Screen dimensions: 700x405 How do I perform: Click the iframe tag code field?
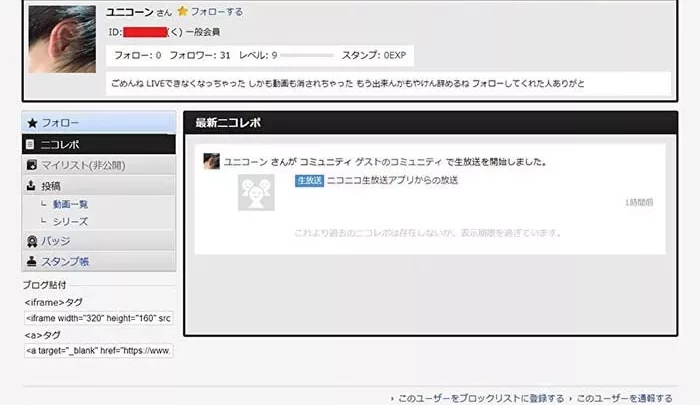point(99,318)
